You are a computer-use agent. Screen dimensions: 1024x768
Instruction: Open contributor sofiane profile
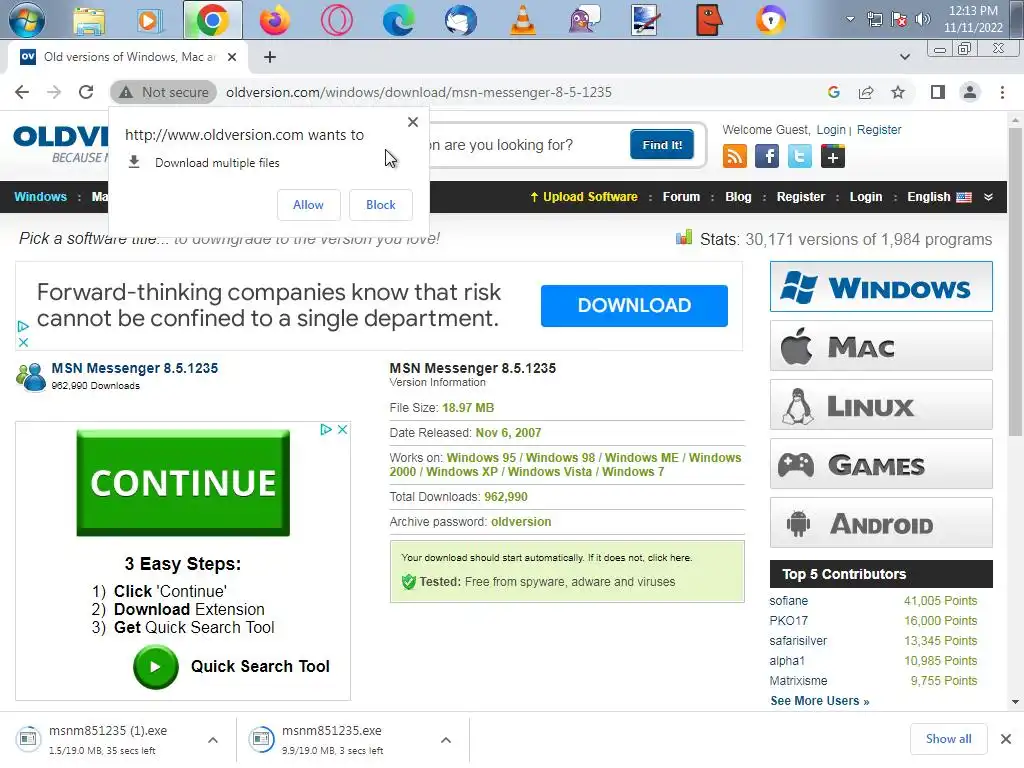[788, 601]
